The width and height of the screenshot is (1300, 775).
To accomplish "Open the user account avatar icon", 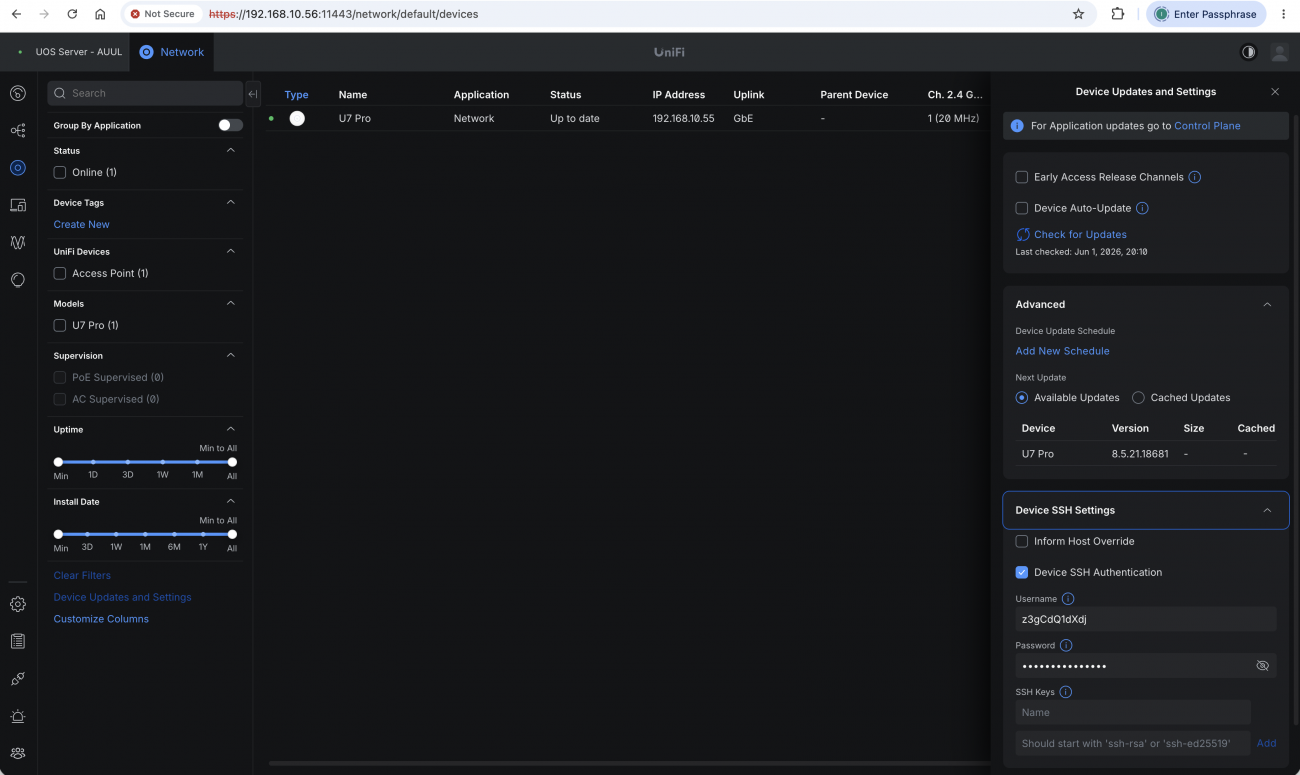I will (x=1279, y=52).
